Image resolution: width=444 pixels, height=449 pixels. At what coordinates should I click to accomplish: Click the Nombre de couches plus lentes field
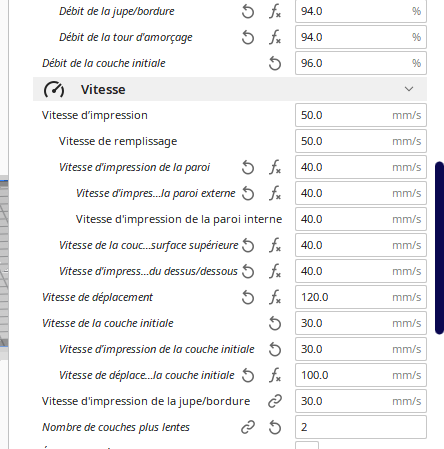pos(361,427)
